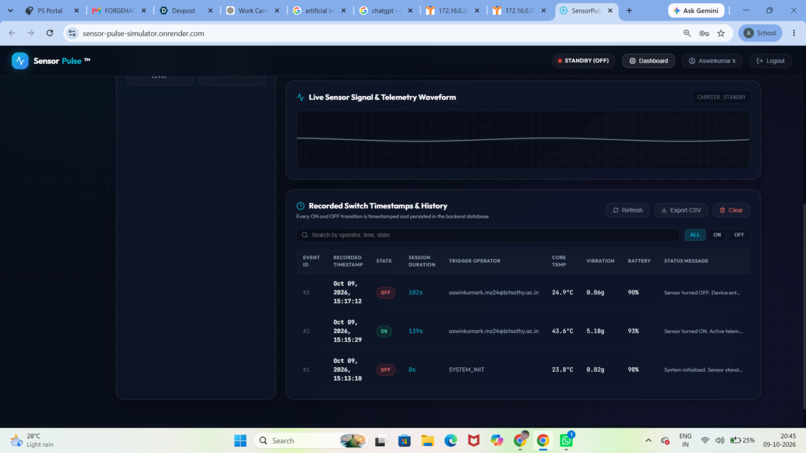Click the address bar URL
The width and height of the screenshot is (806, 453).
tap(143, 33)
